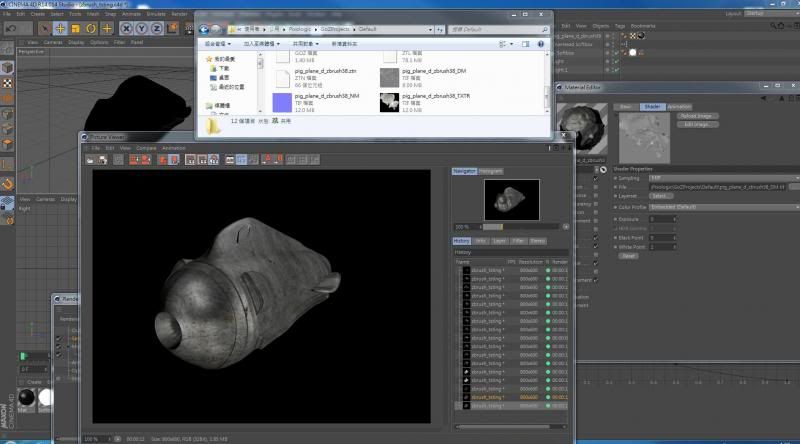Open the Explorer help icon
800x444 pixels.
pos(541,44)
